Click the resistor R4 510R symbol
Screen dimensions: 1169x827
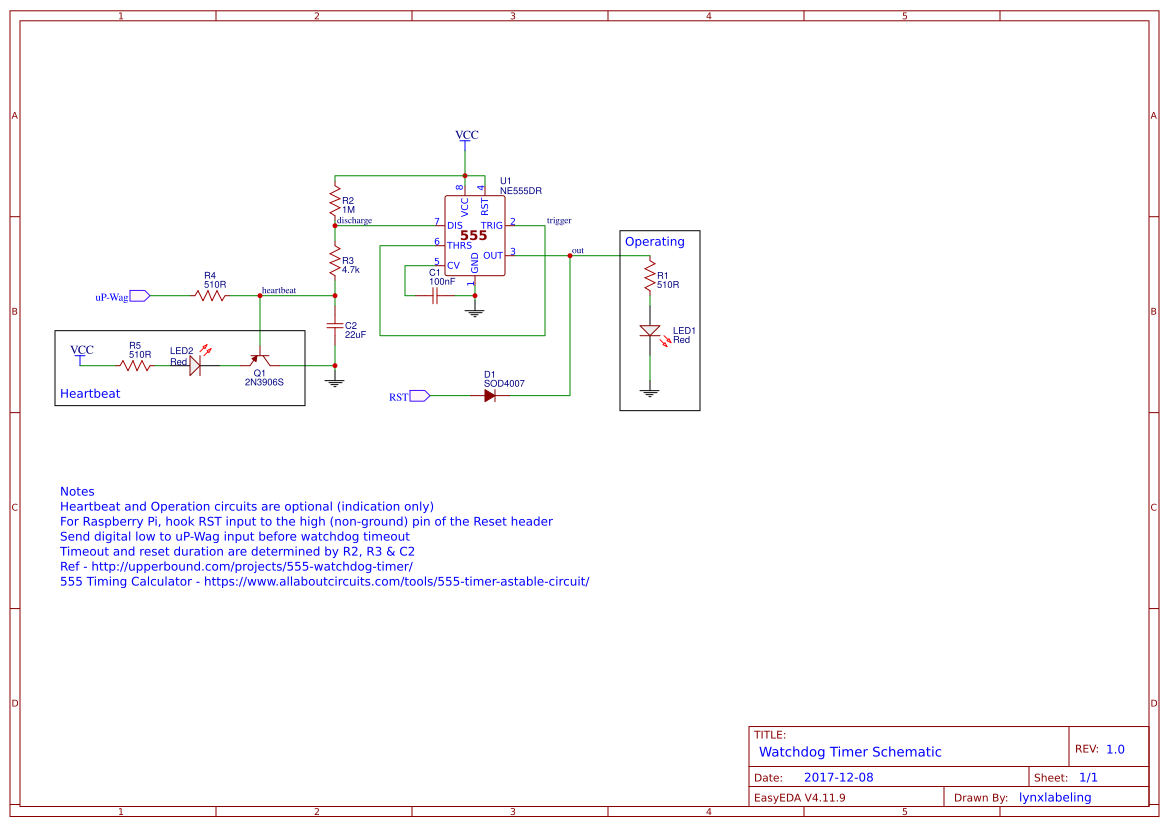pyautogui.click(x=210, y=295)
